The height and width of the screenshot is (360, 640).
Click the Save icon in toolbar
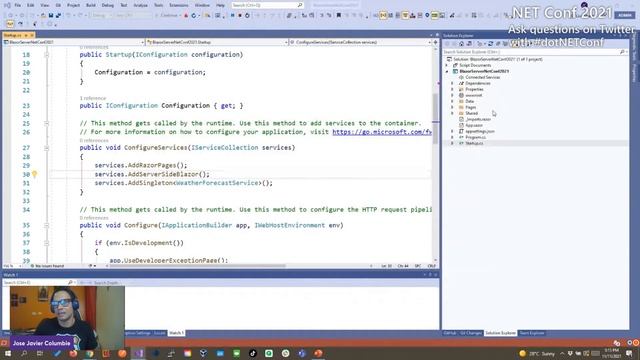tap(51, 15)
